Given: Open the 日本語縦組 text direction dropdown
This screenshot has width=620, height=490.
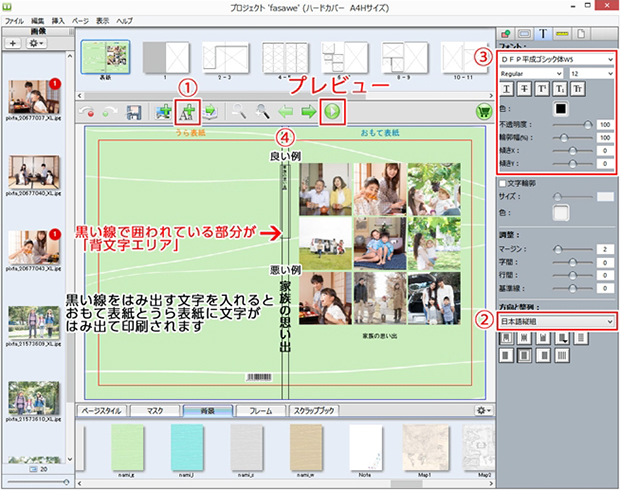Looking at the screenshot, I should tap(556, 320).
